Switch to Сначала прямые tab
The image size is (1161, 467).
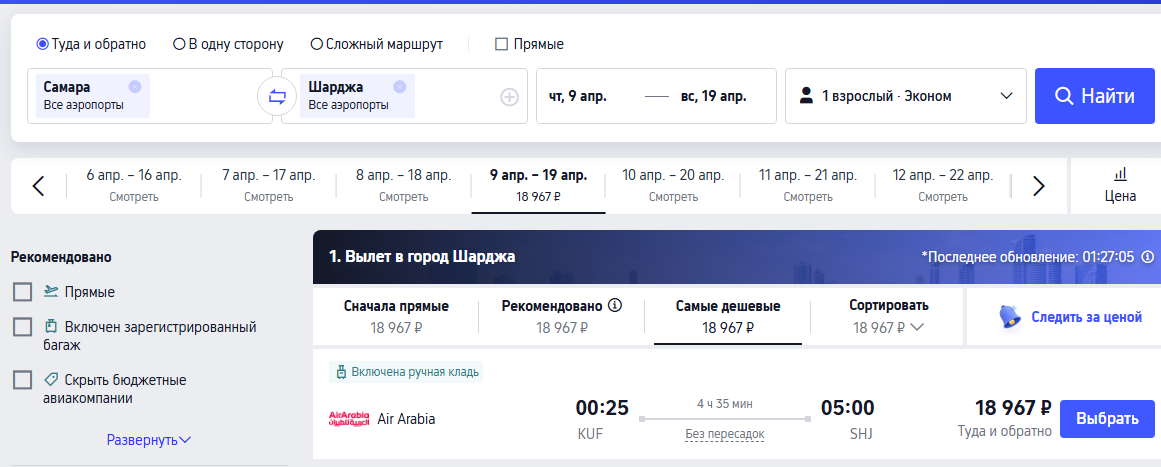click(396, 315)
